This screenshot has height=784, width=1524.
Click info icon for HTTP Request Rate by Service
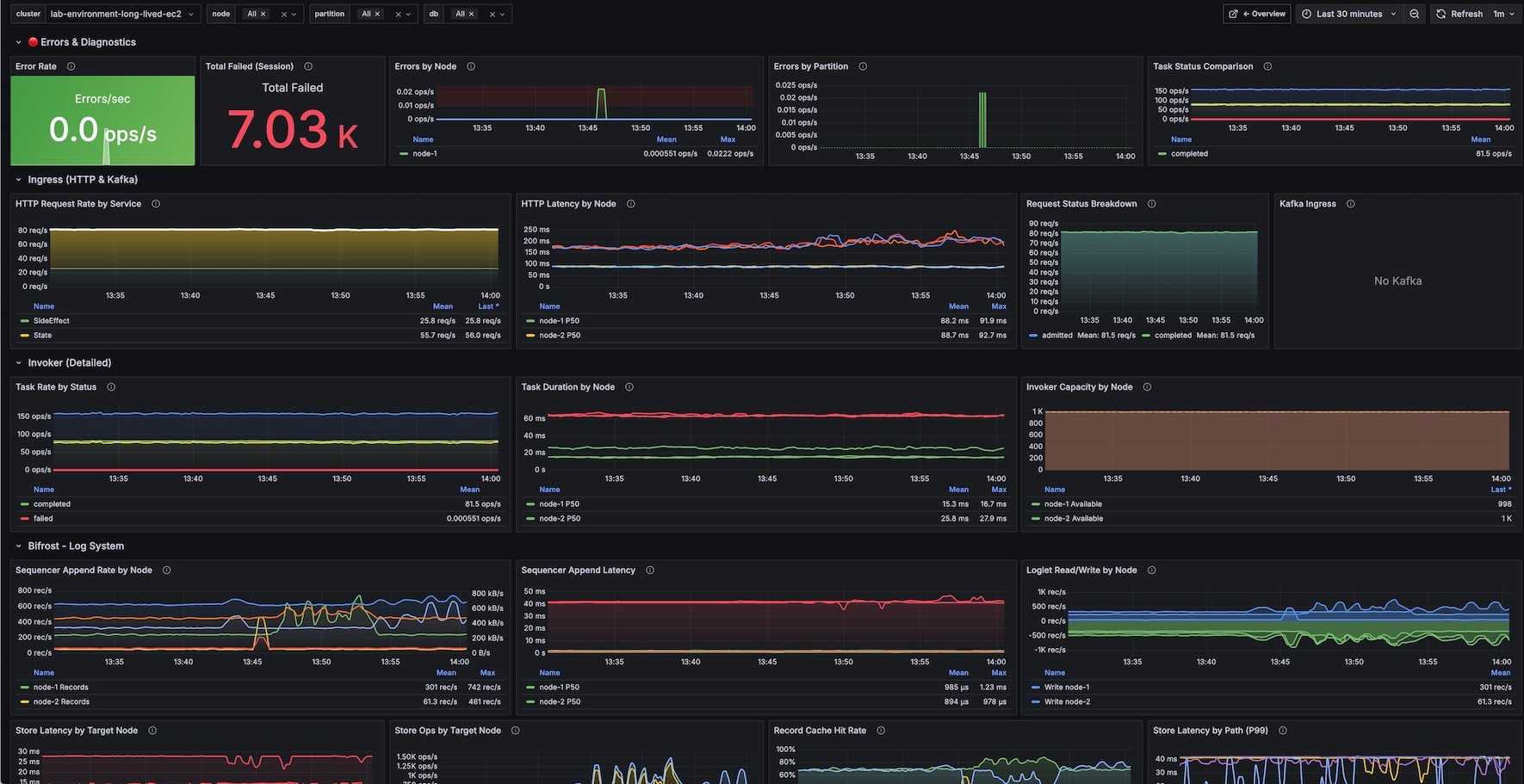pyautogui.click(x=156, y=204)
